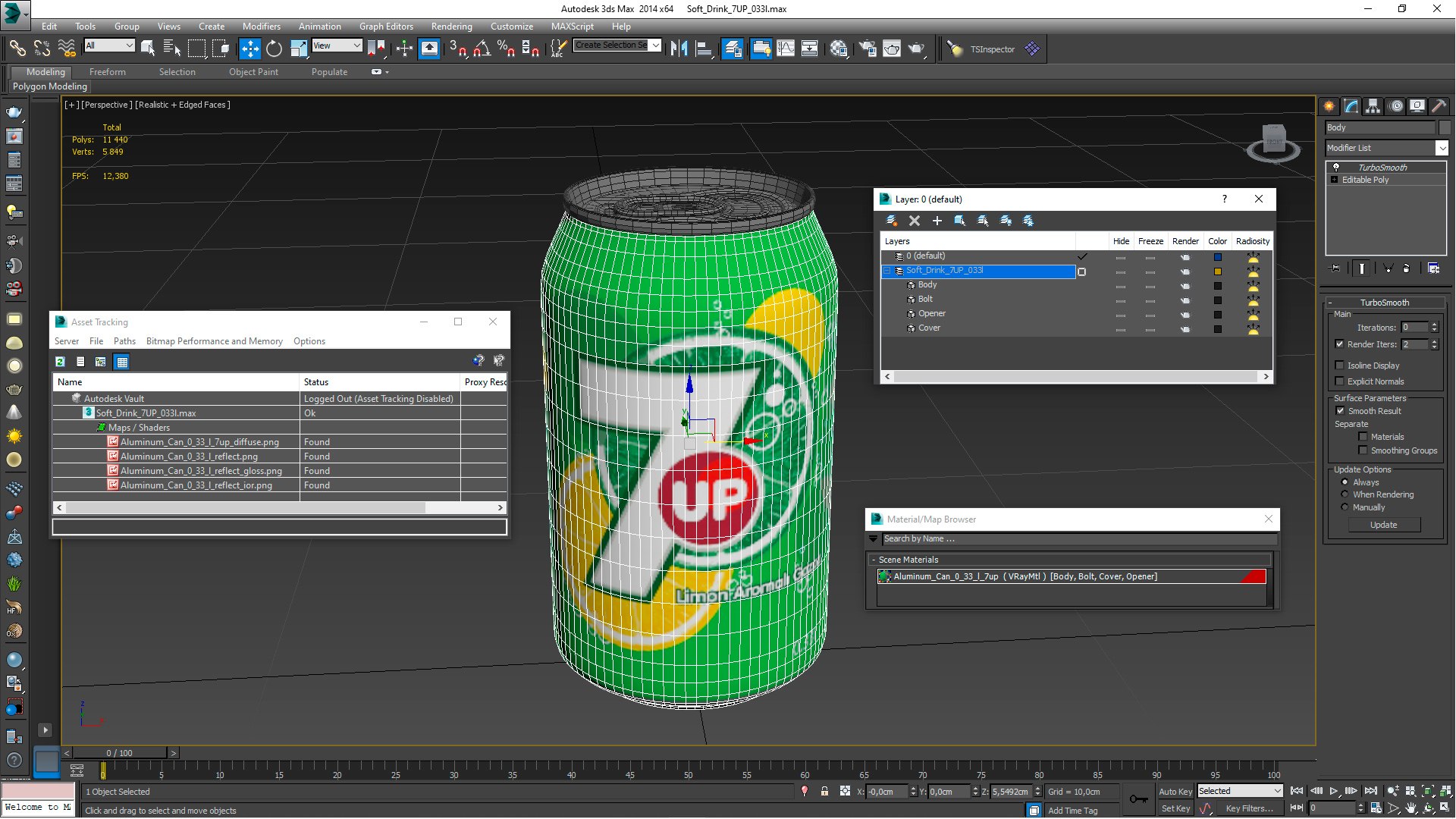This screenshot has width=1456, height=819.
Task: Click the Key Filters button
Action: pos(1249,808)
